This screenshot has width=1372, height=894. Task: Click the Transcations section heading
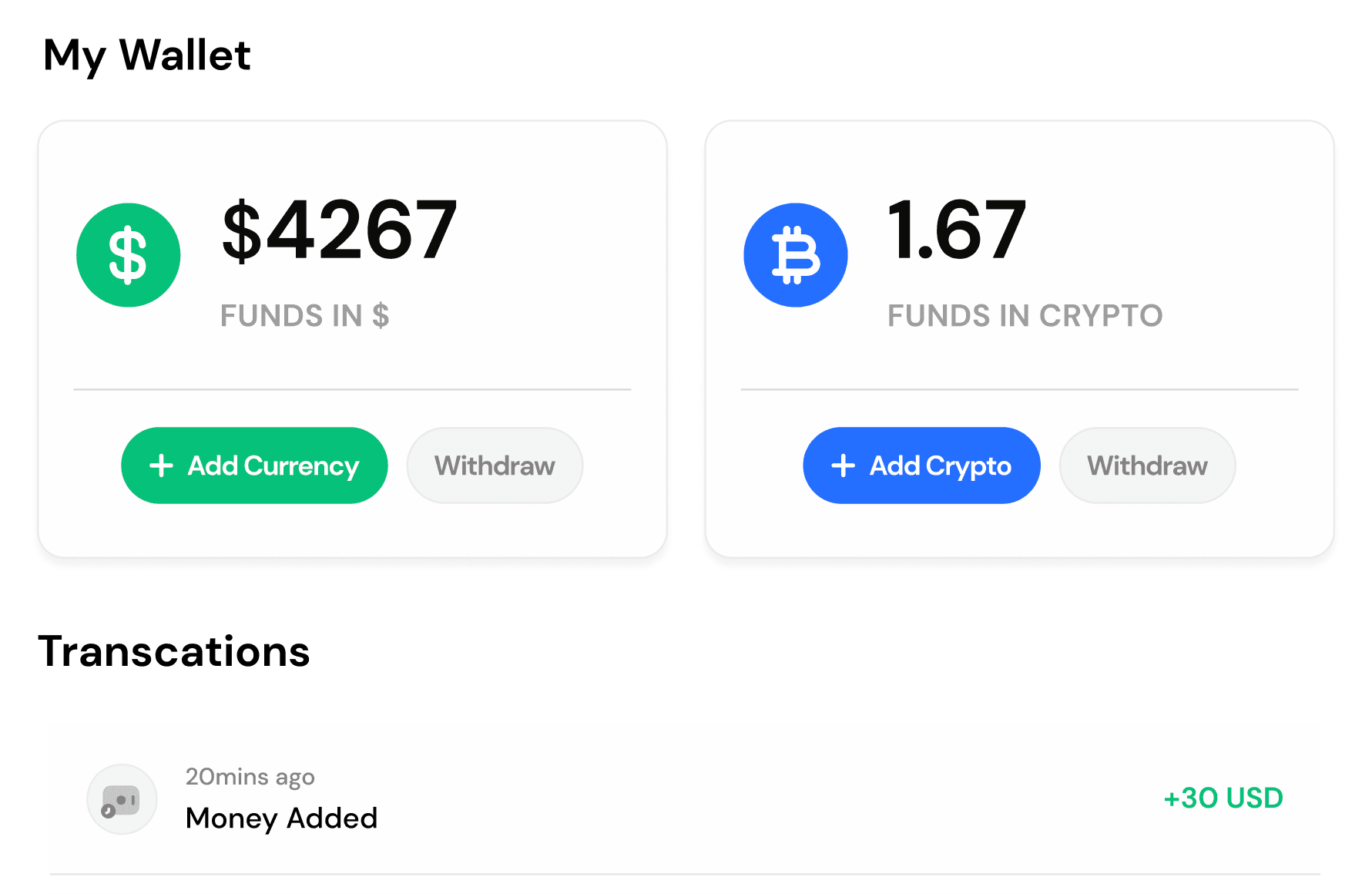coord(174,651)
